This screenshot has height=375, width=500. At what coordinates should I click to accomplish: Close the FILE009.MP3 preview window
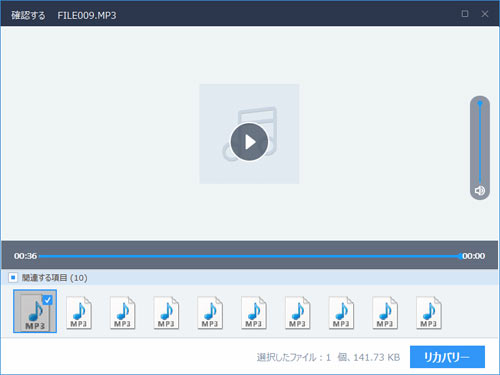tap(485, 14)
